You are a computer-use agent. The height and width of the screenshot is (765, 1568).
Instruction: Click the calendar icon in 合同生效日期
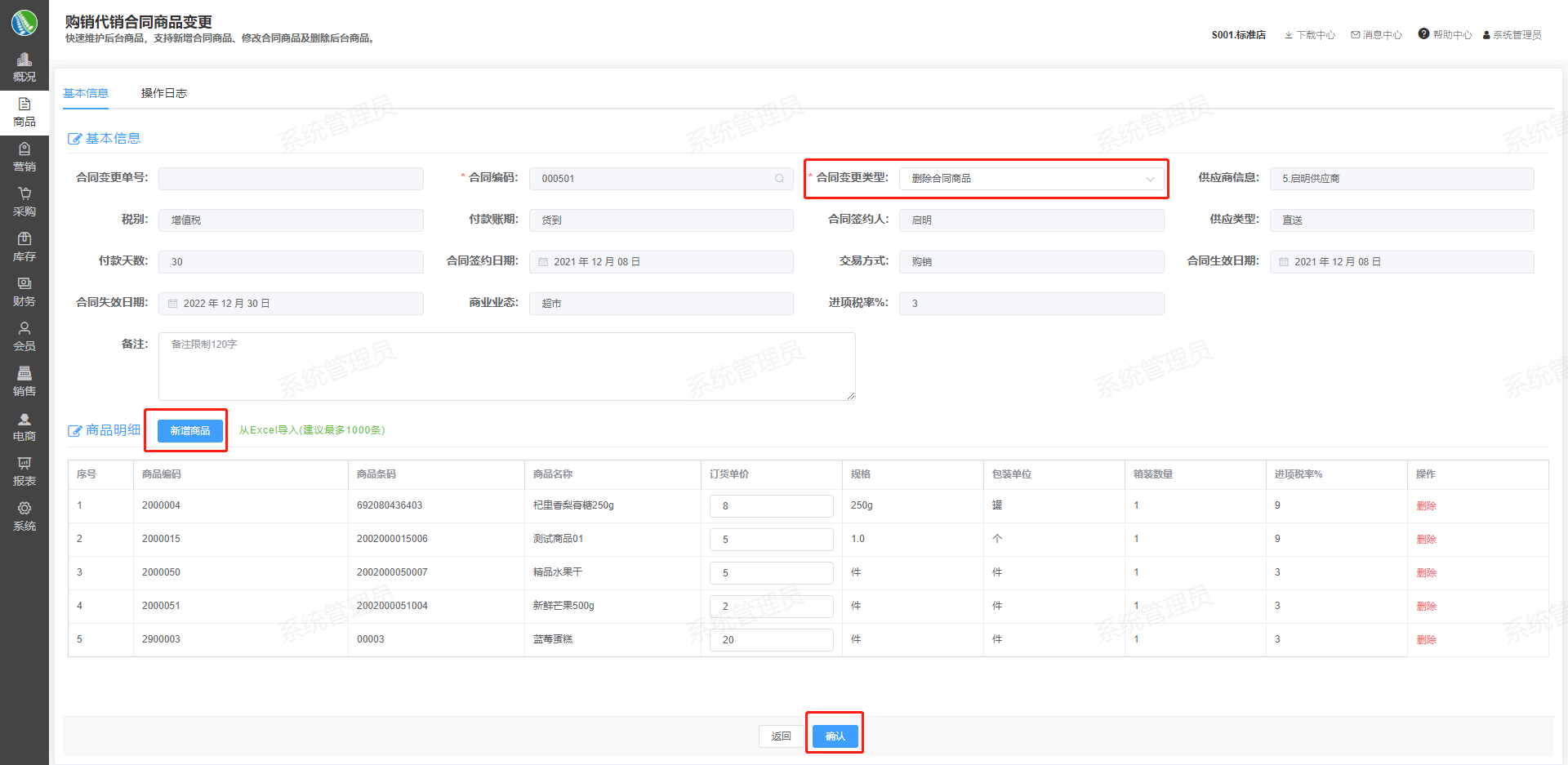[1284, 262]
